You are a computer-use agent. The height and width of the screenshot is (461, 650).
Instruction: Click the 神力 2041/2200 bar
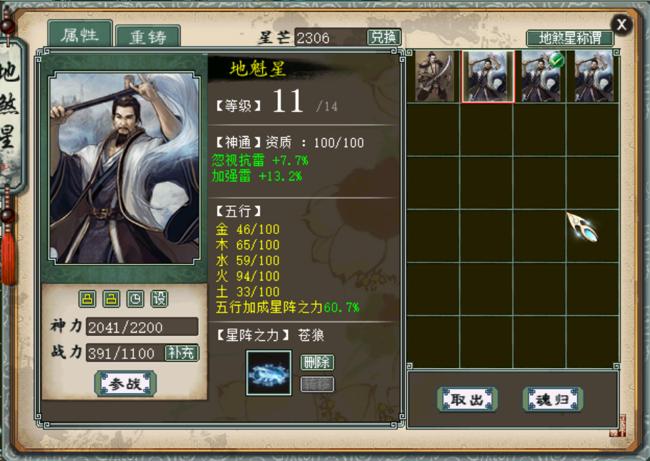click(142, 327)
